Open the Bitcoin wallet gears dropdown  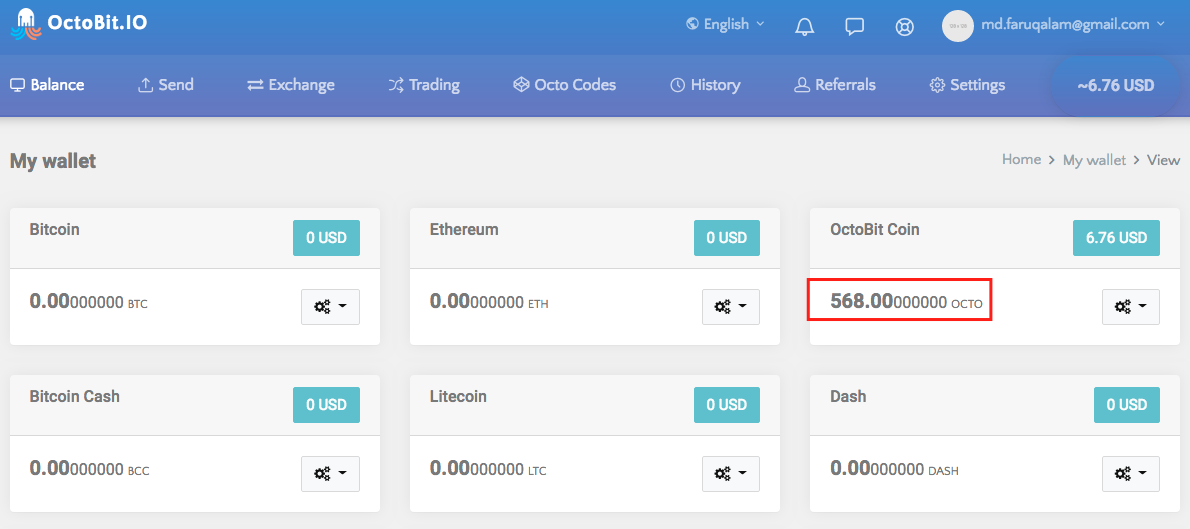pyautogui.click(x=330, y=307)
